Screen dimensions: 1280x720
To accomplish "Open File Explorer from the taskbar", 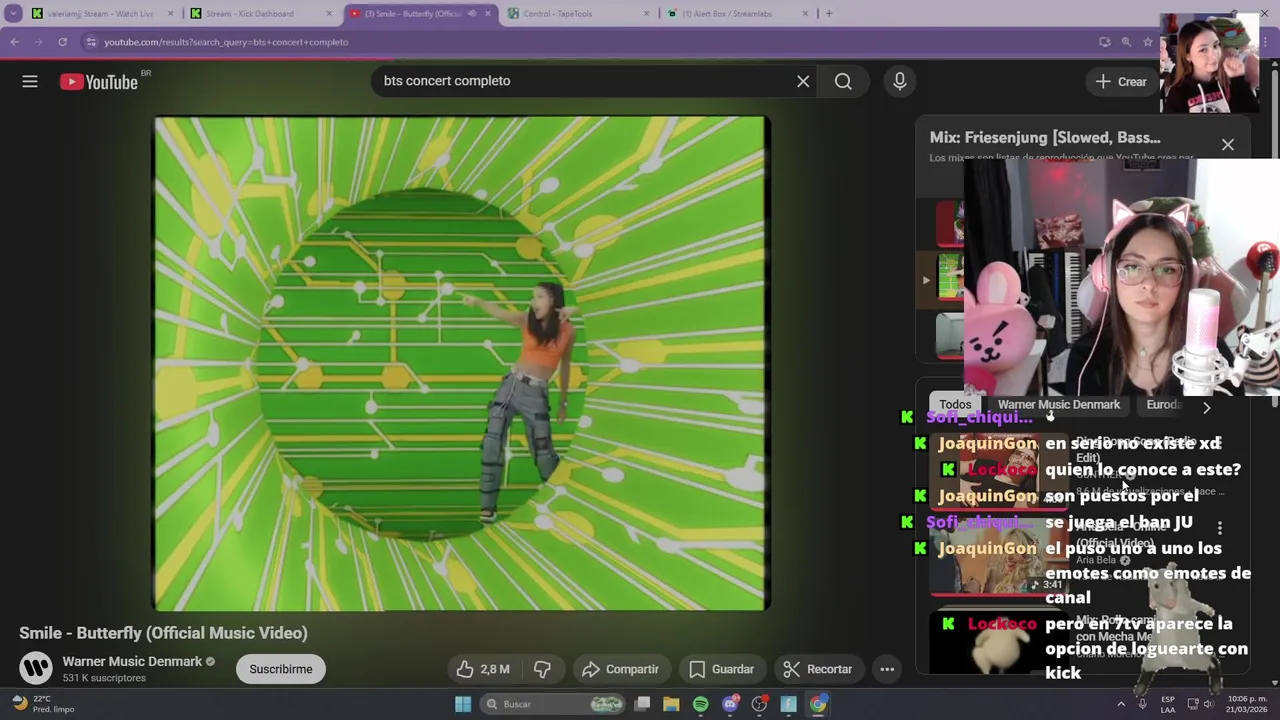I will point(671,704).
